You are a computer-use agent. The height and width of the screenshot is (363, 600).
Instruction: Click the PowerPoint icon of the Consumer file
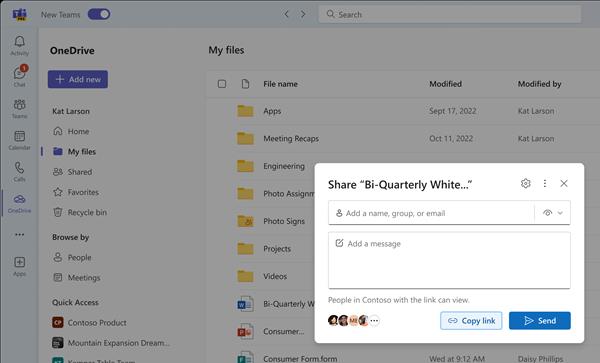(x=245, y=332)
